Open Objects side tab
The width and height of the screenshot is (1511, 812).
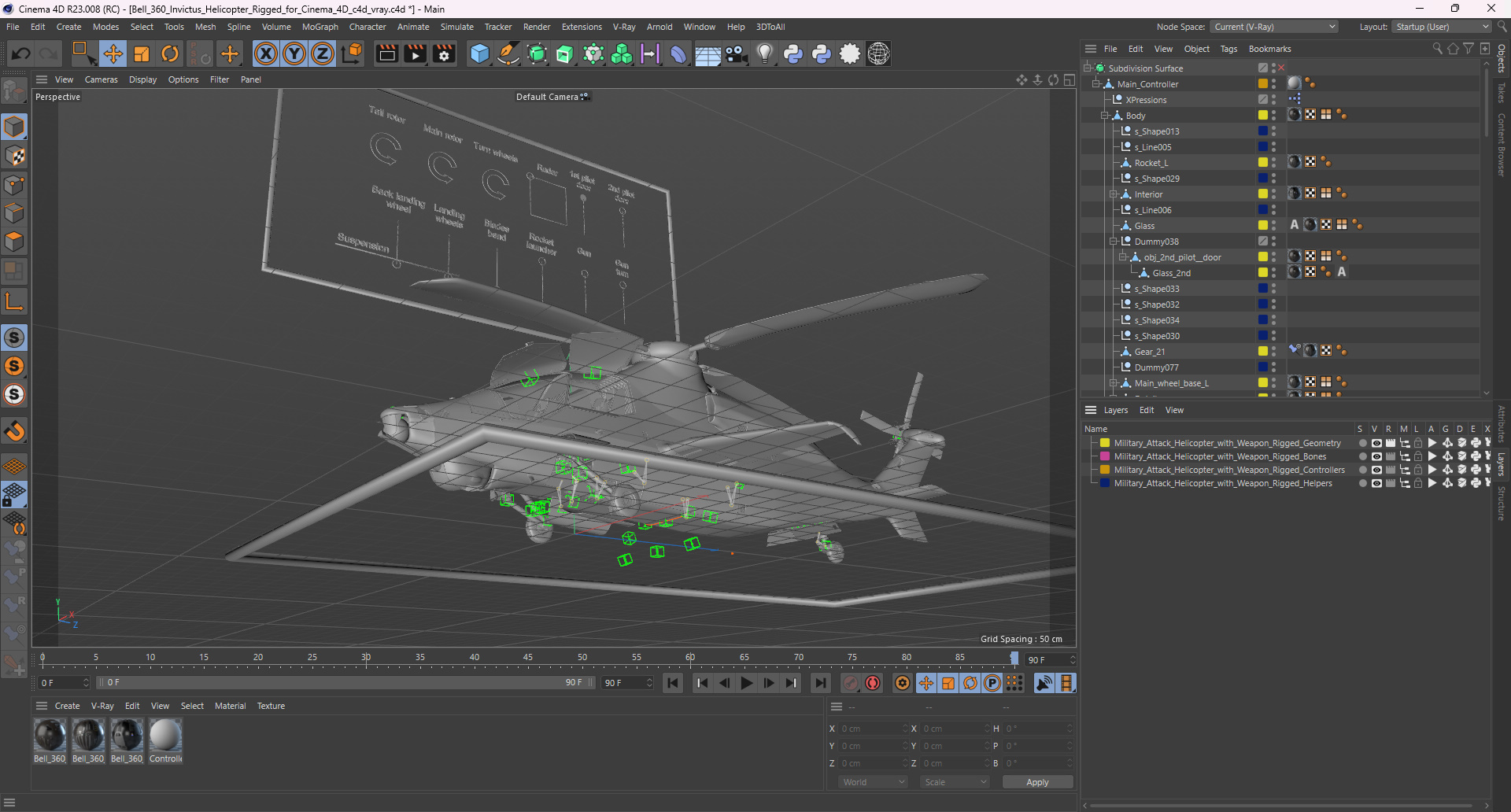(x=1502, y=58)
